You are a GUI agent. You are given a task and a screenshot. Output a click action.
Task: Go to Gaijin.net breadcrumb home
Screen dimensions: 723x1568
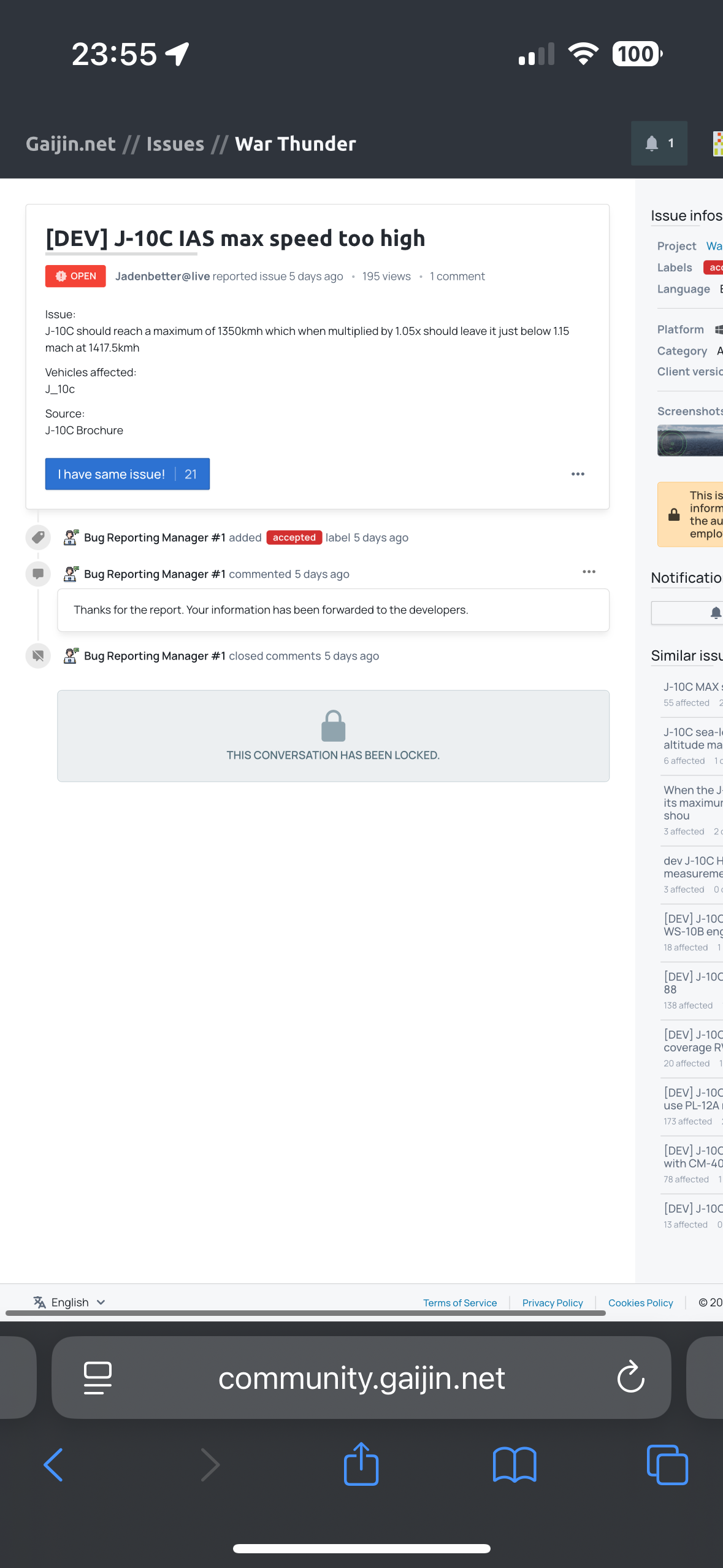(x=71, y=144)
